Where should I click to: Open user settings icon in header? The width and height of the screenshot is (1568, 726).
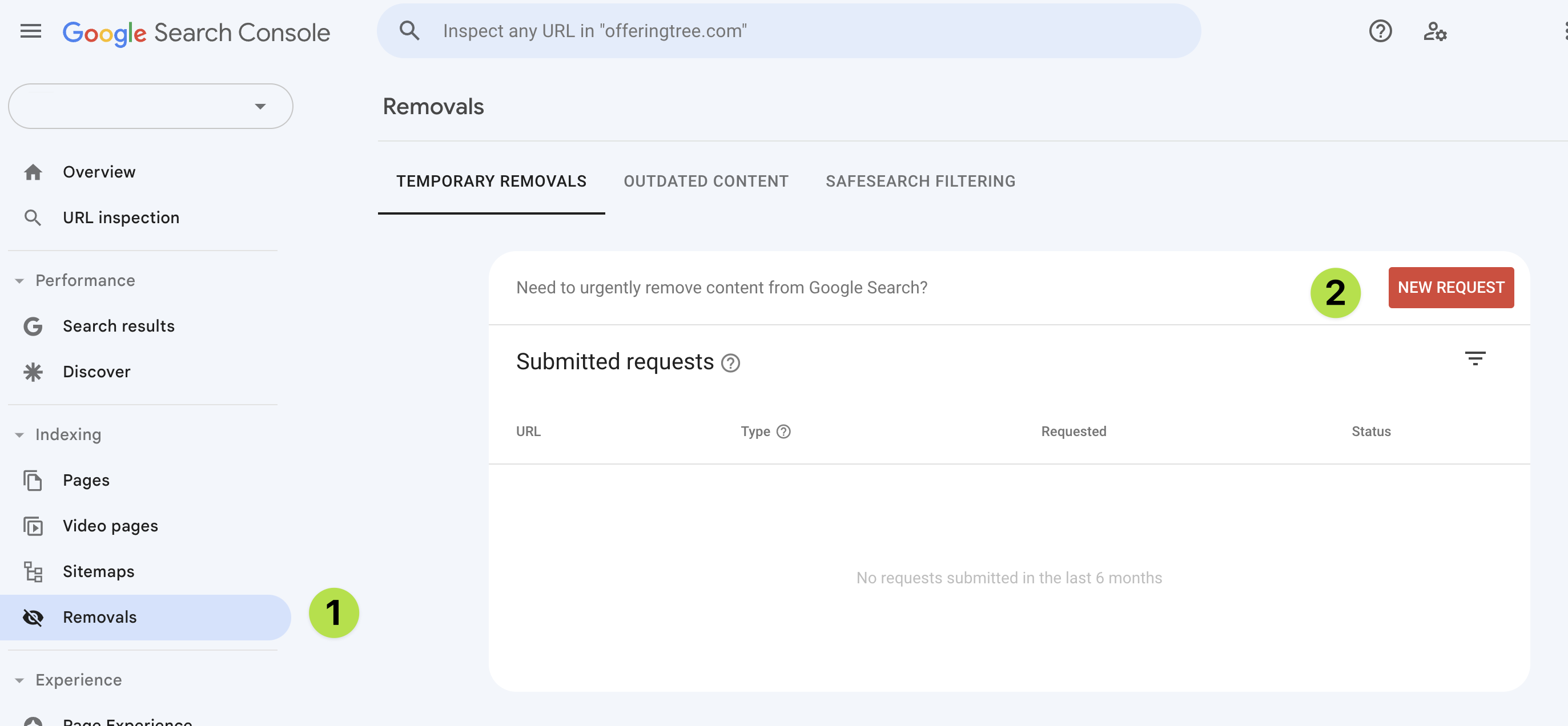click(x=1435, y=31)
